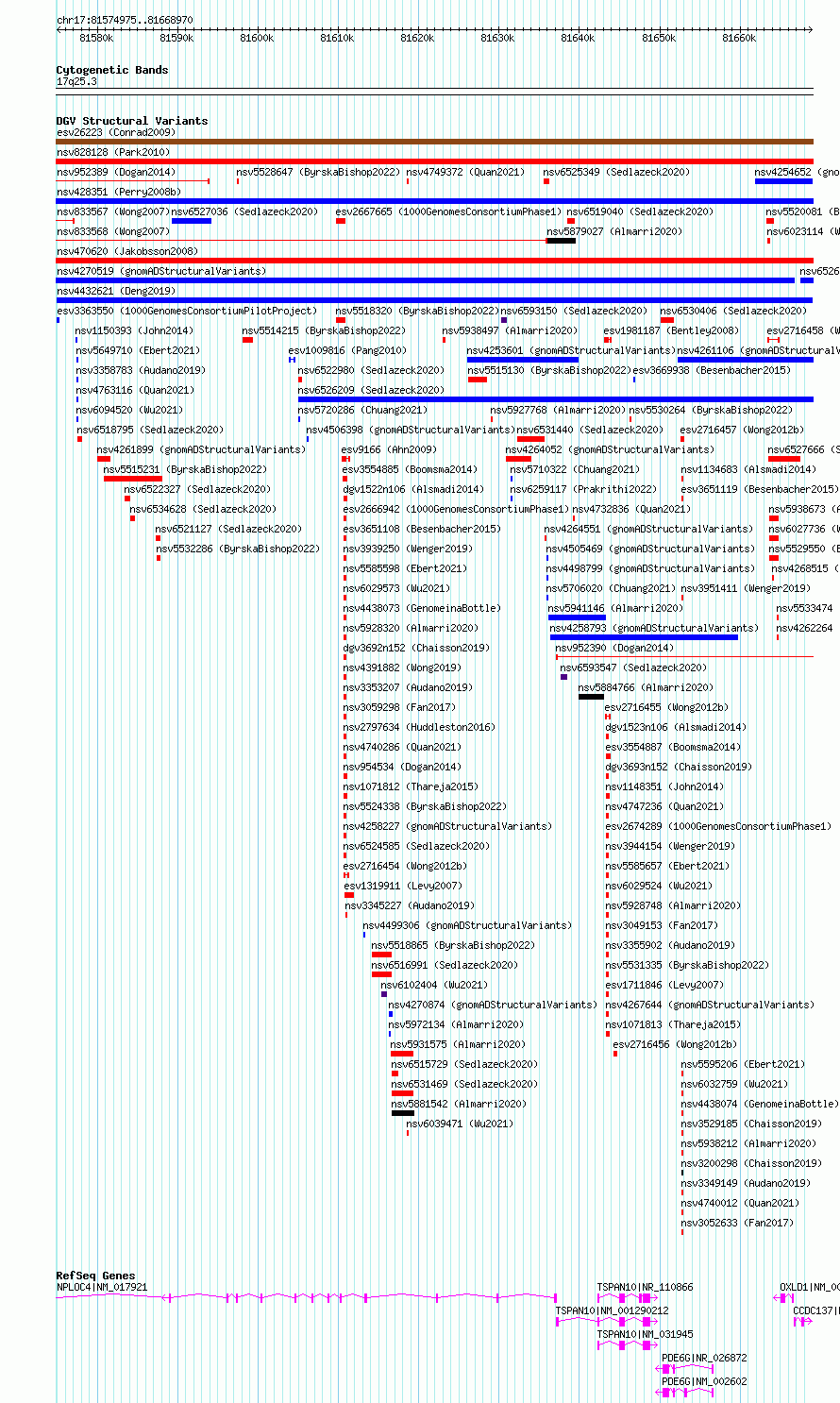Viewport: 840px width, 1403px height.
Task: Click the nsv470620 (Jakobsson2008) label
Action: click(x=127, y=251)
